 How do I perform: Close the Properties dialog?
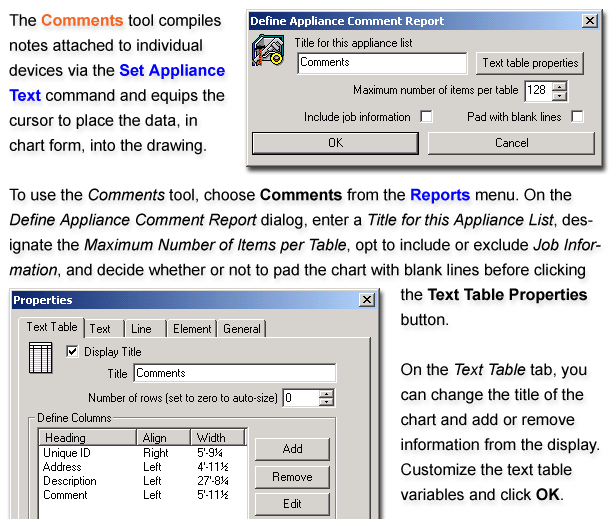point(367,300)
